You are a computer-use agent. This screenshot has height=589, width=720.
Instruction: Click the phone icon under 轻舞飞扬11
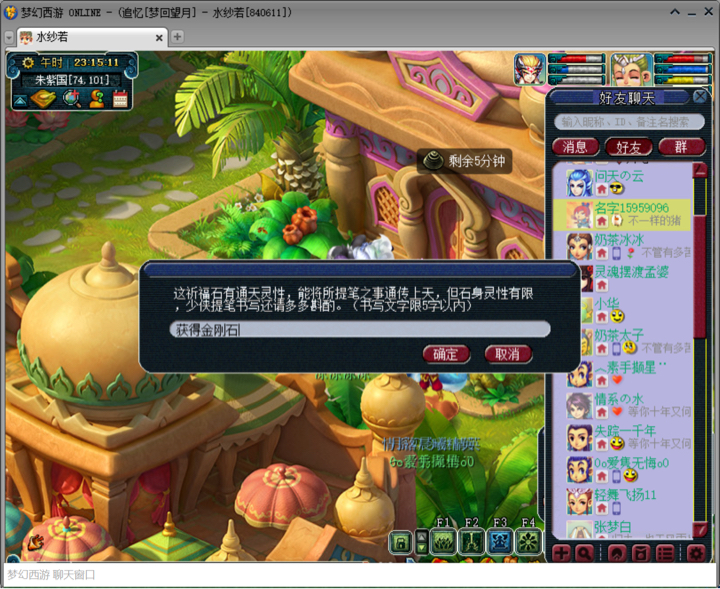coord(616,508)
